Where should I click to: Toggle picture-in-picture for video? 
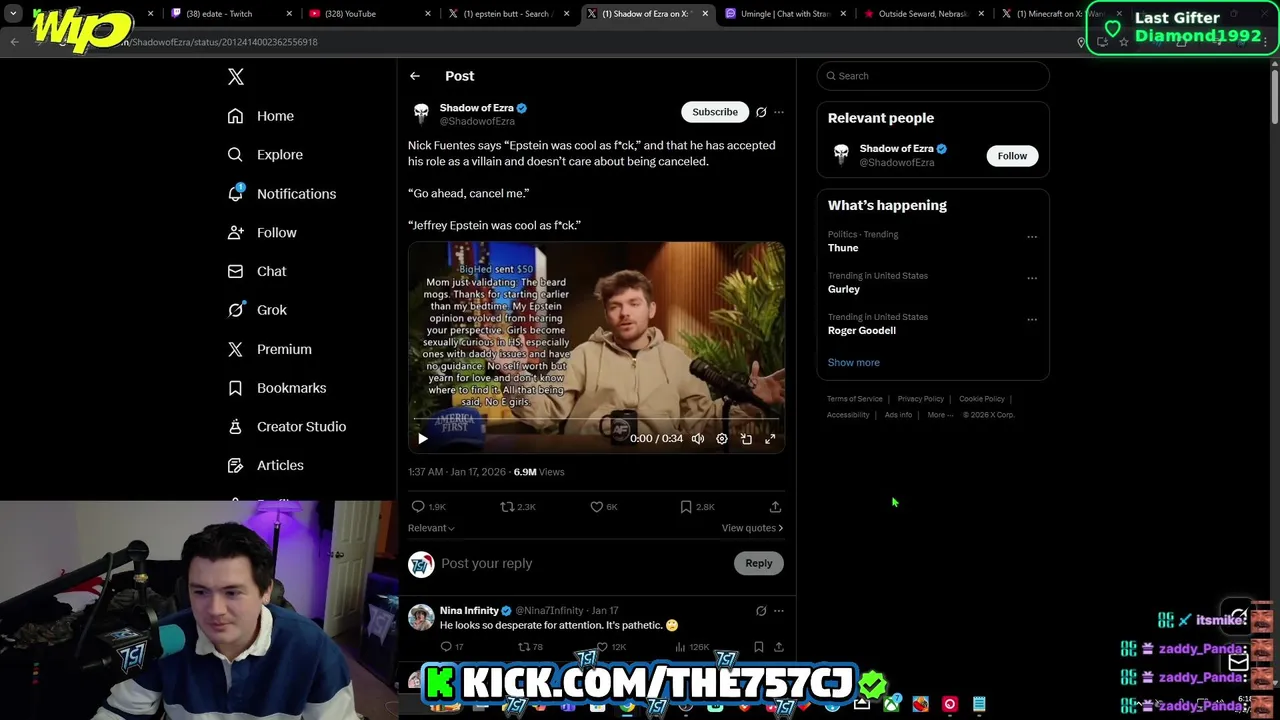pyautogui.click(x=746, y=438)
